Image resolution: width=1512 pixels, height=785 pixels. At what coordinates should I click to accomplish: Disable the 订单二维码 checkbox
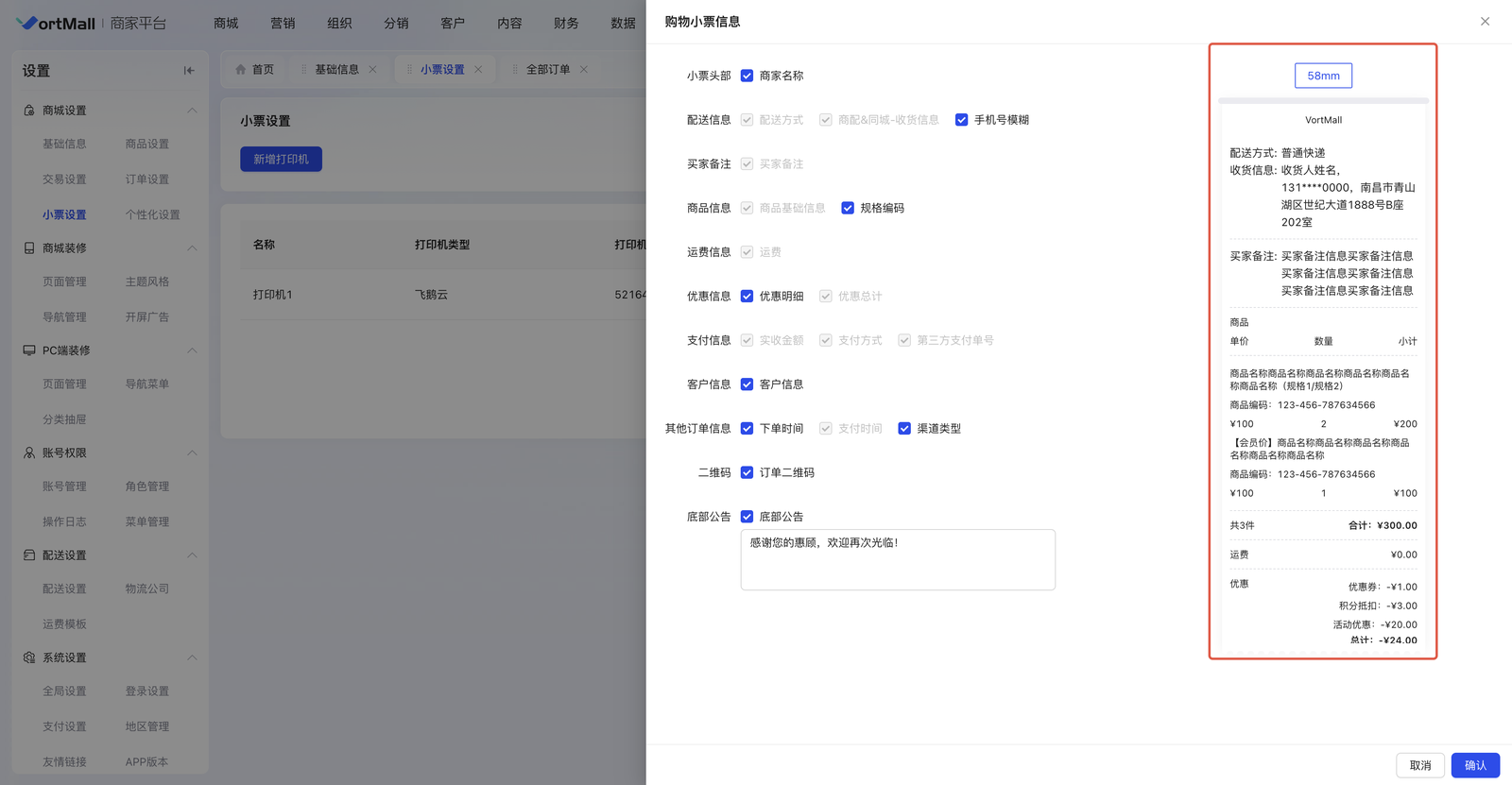point(747,472)
